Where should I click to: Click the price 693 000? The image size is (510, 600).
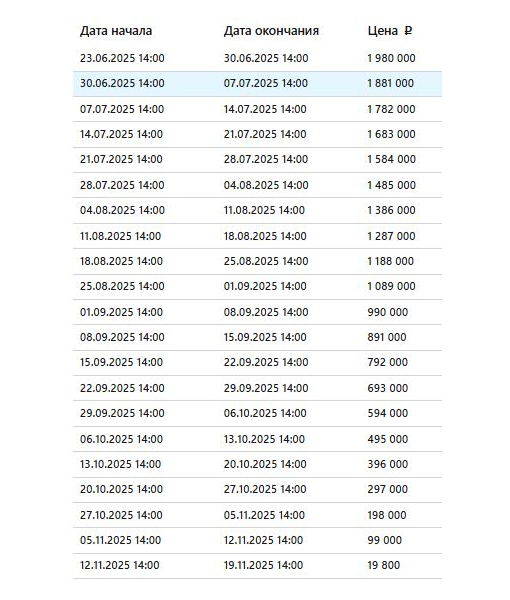tap(388, 388)
